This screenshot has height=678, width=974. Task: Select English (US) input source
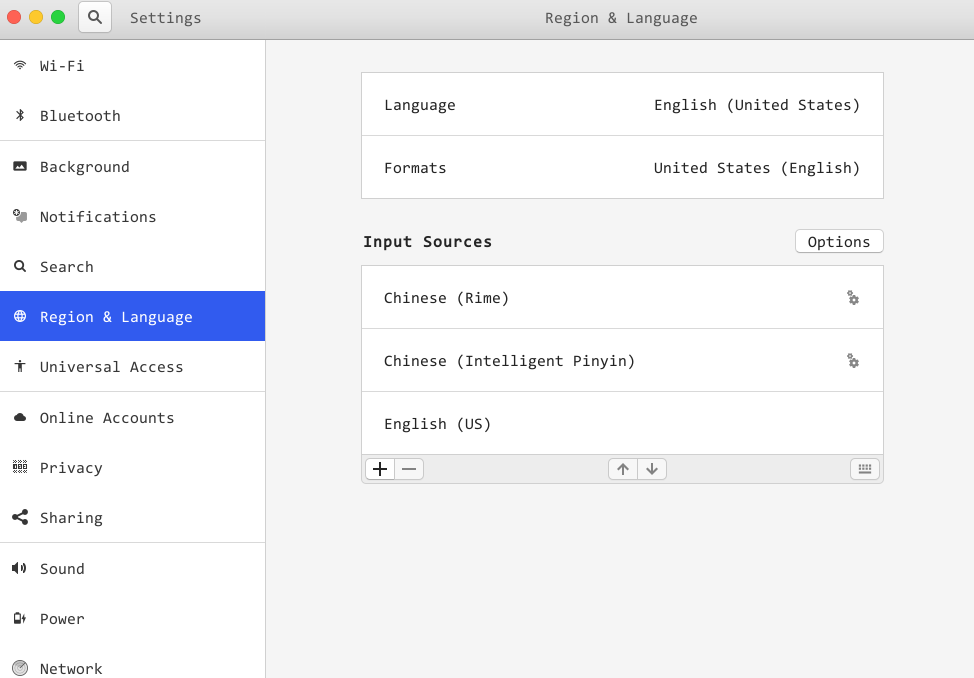(x=622, y=423)
